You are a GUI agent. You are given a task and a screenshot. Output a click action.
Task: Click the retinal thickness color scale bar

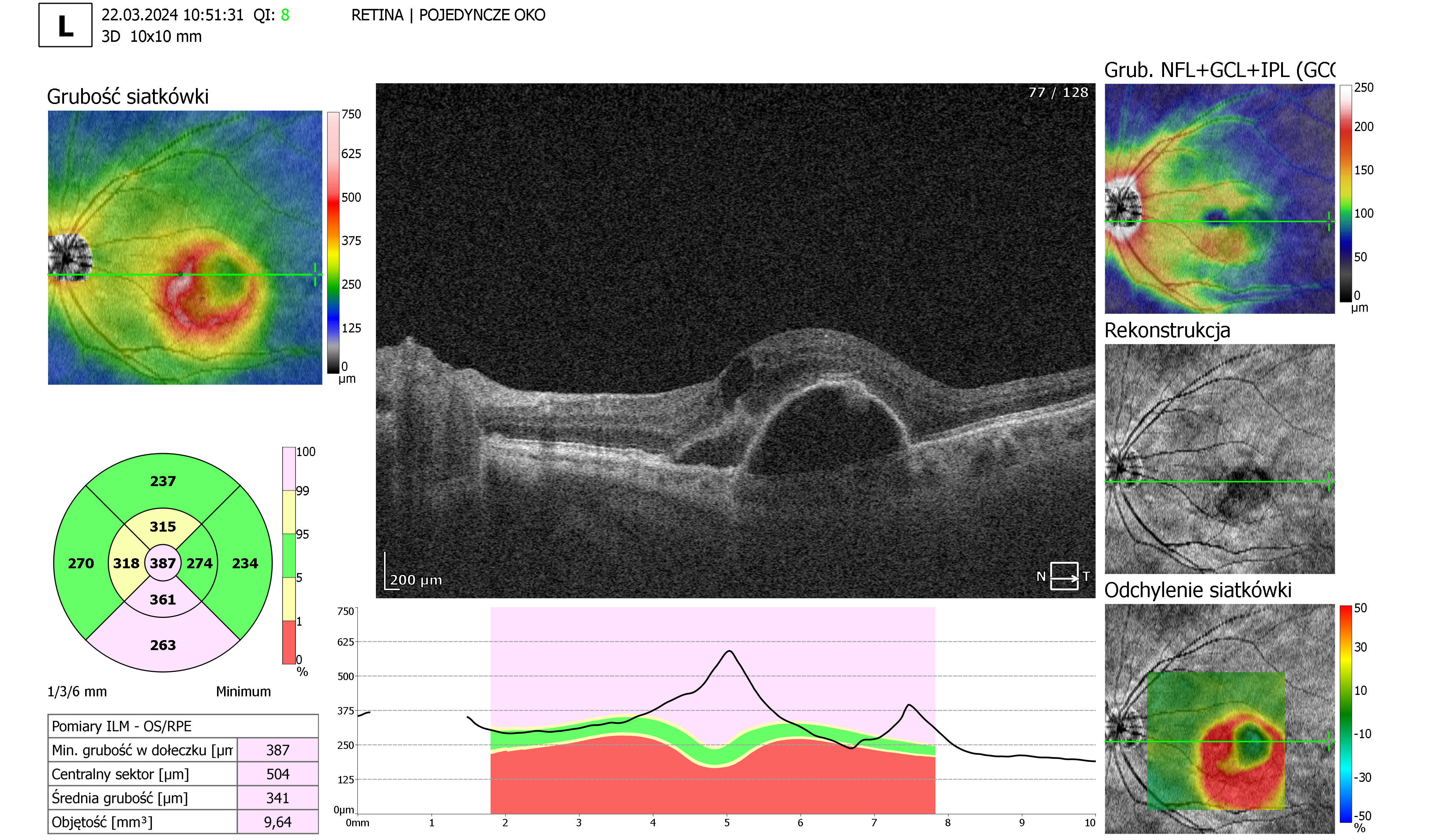(x=333, y=242)
